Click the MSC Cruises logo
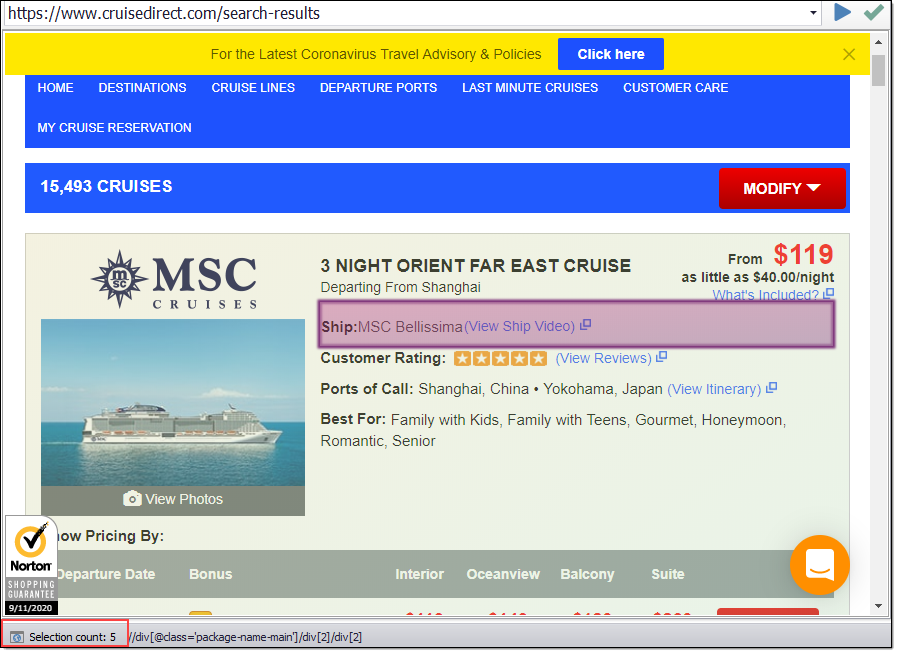897x653 pixels. [x=173, y=279]
